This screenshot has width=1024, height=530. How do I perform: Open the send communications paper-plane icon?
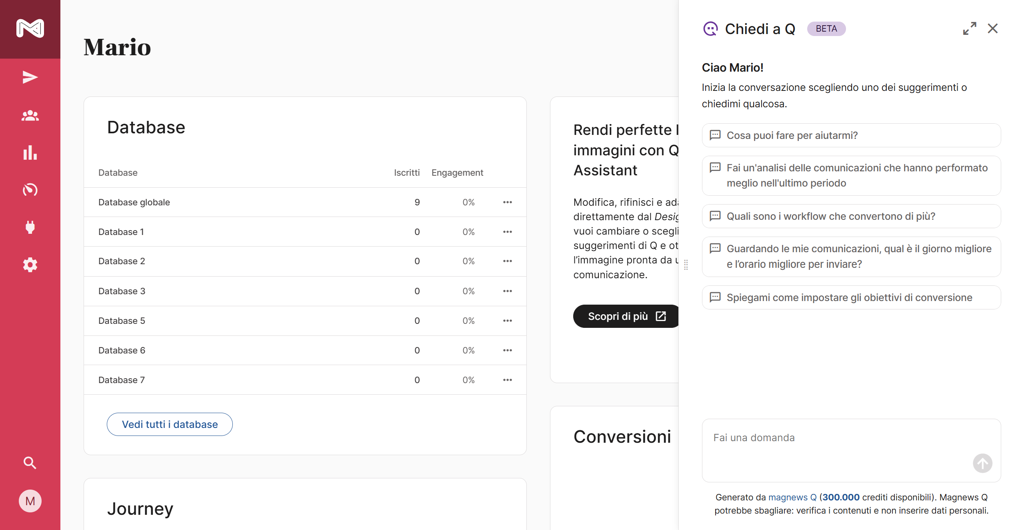(x=30, y=77)
